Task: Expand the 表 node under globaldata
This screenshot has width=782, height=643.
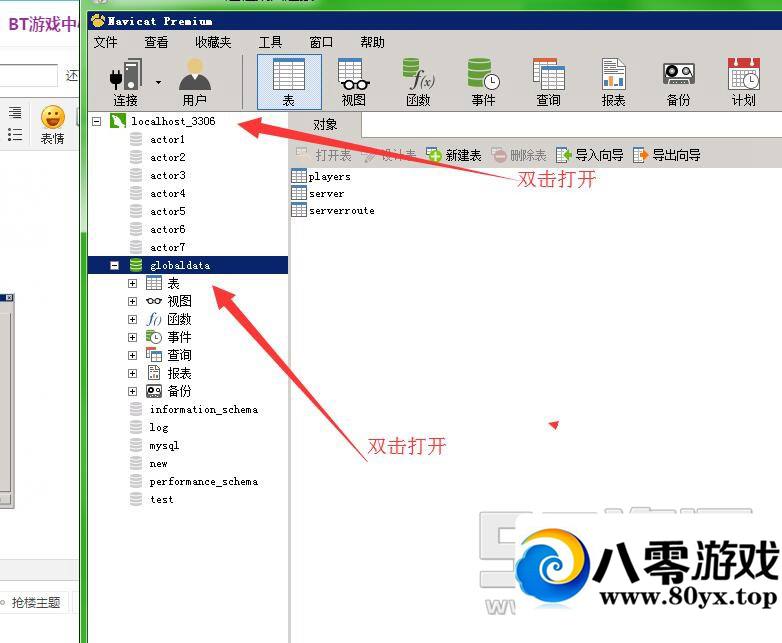Action: point(132,283)
